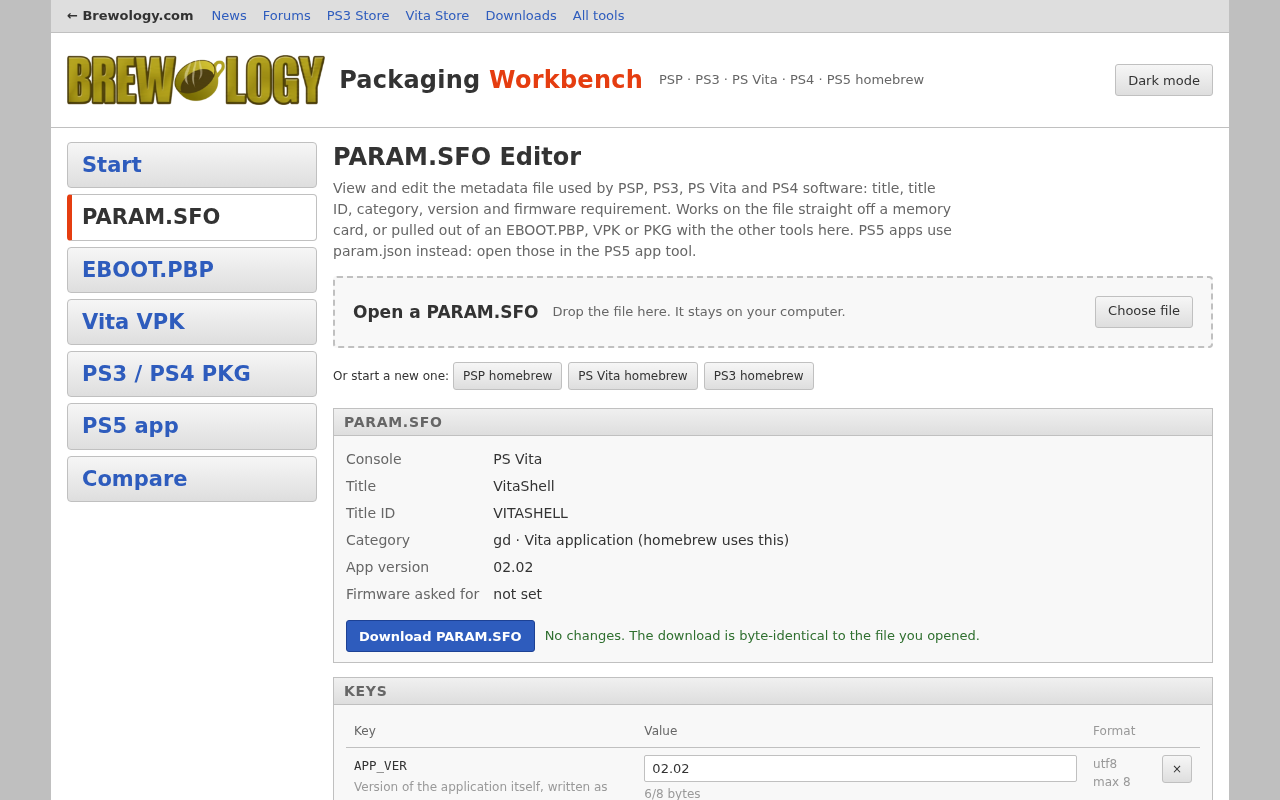Click the PARAM.SFO Editor heading

[x=457, y=157]
